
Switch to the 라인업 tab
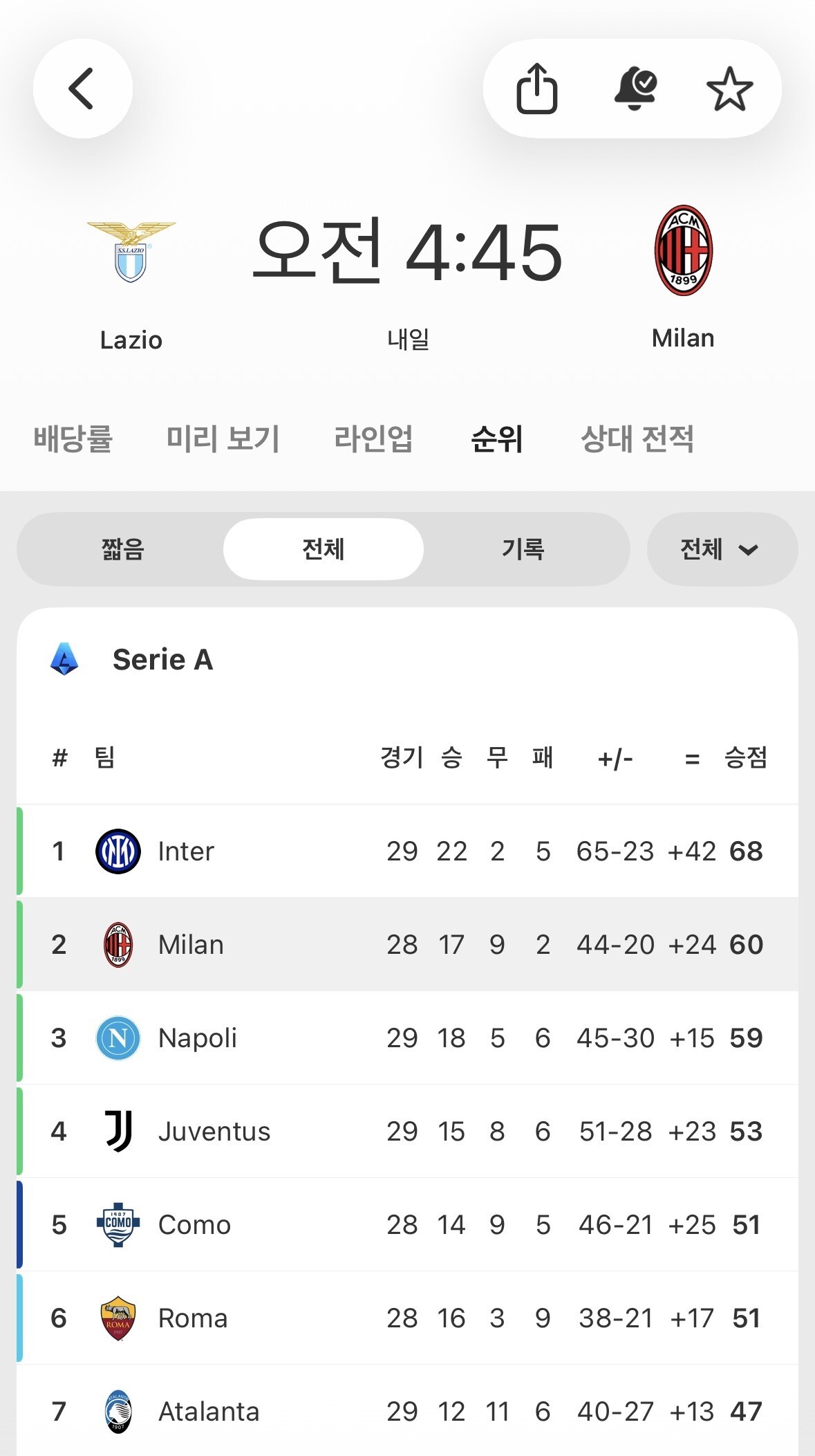coord(373,439)
